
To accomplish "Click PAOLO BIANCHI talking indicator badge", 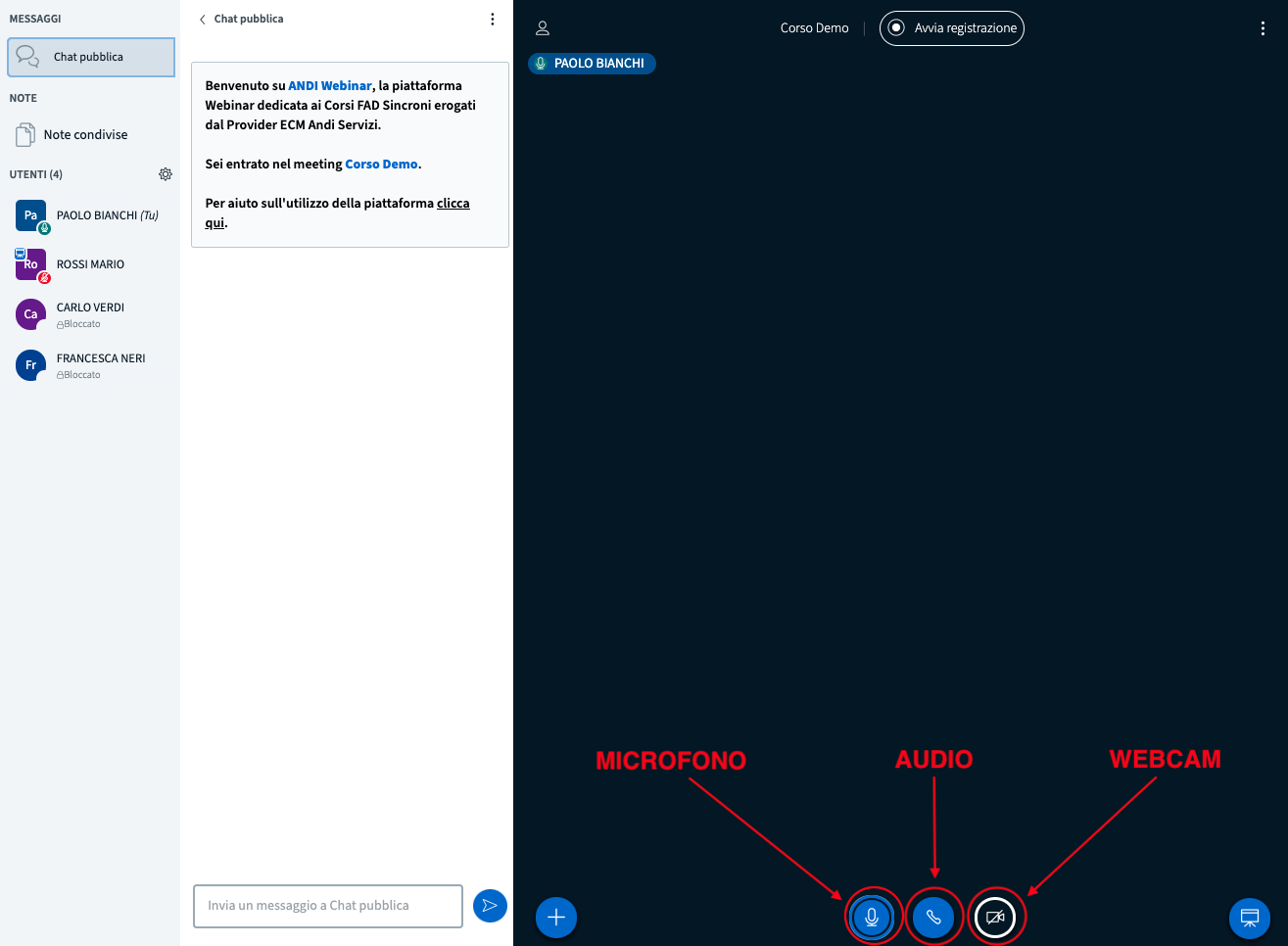I will click(592, 64).
